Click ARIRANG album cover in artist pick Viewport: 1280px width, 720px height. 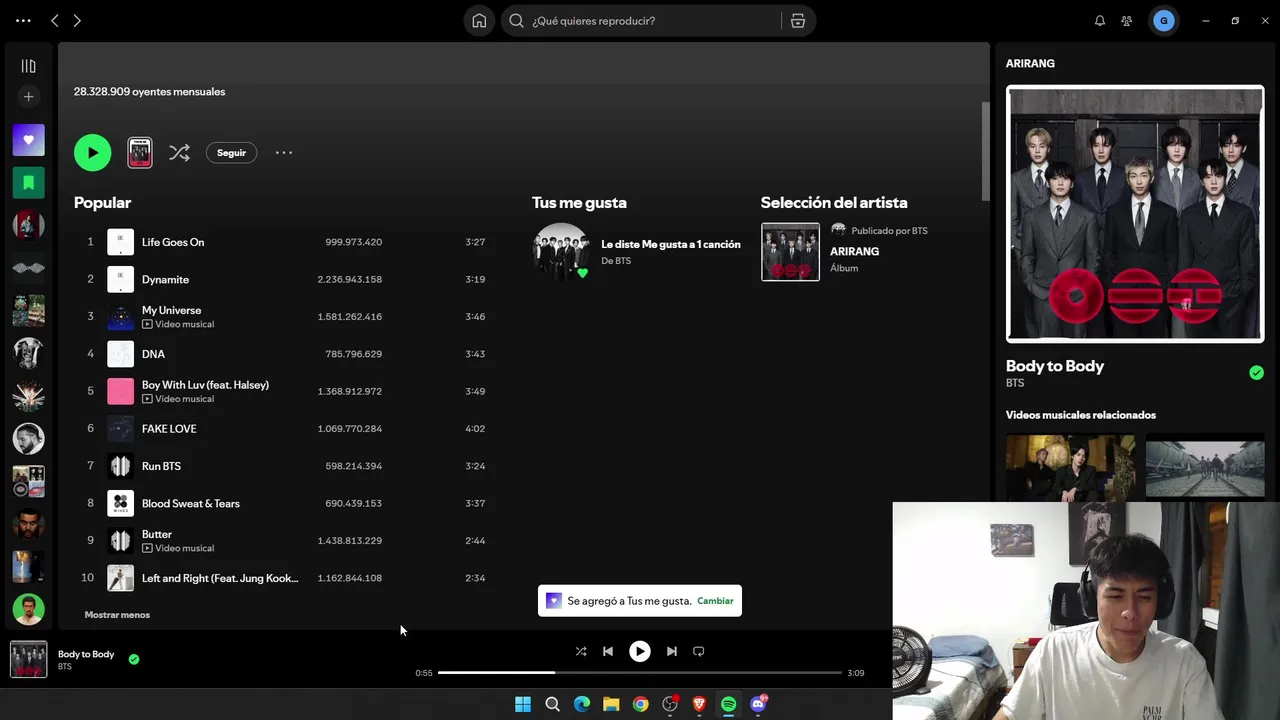click(x=790, y=252)
